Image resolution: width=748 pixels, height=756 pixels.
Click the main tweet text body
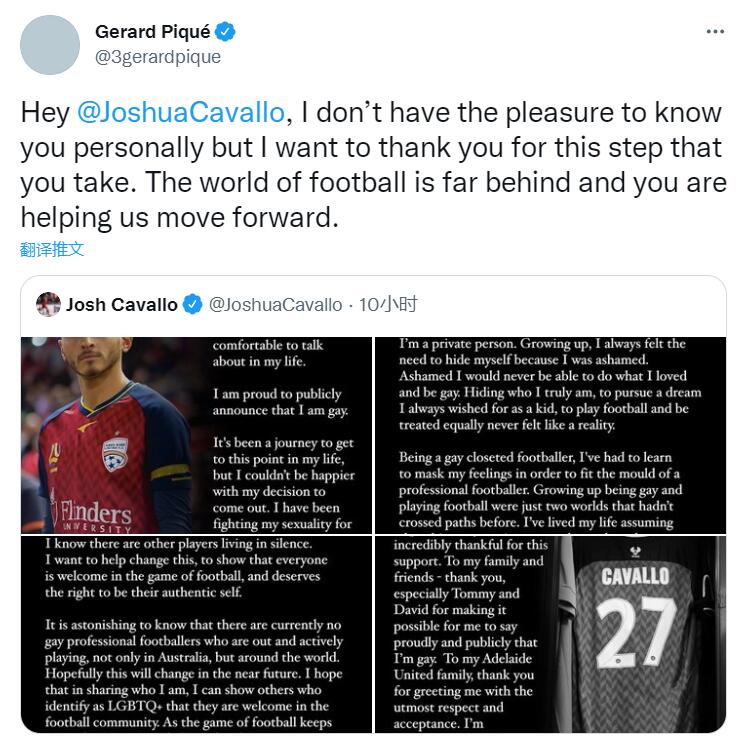(x=373, y=165)
